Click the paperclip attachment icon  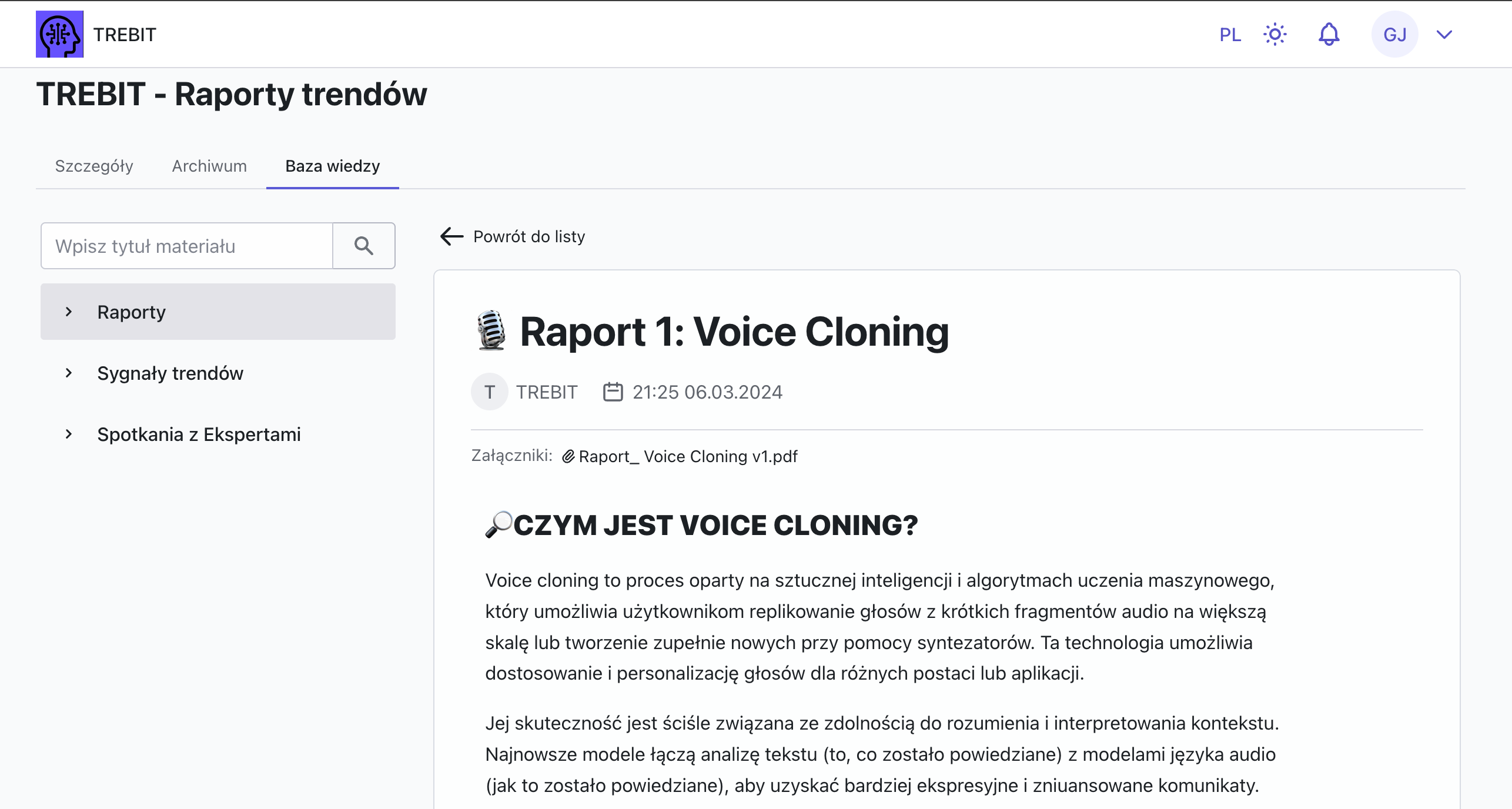(x=568, y=456)
